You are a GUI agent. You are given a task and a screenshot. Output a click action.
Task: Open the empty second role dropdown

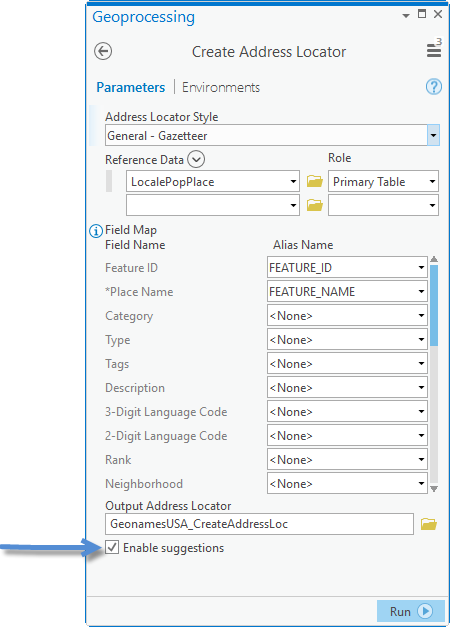(383, 205)
